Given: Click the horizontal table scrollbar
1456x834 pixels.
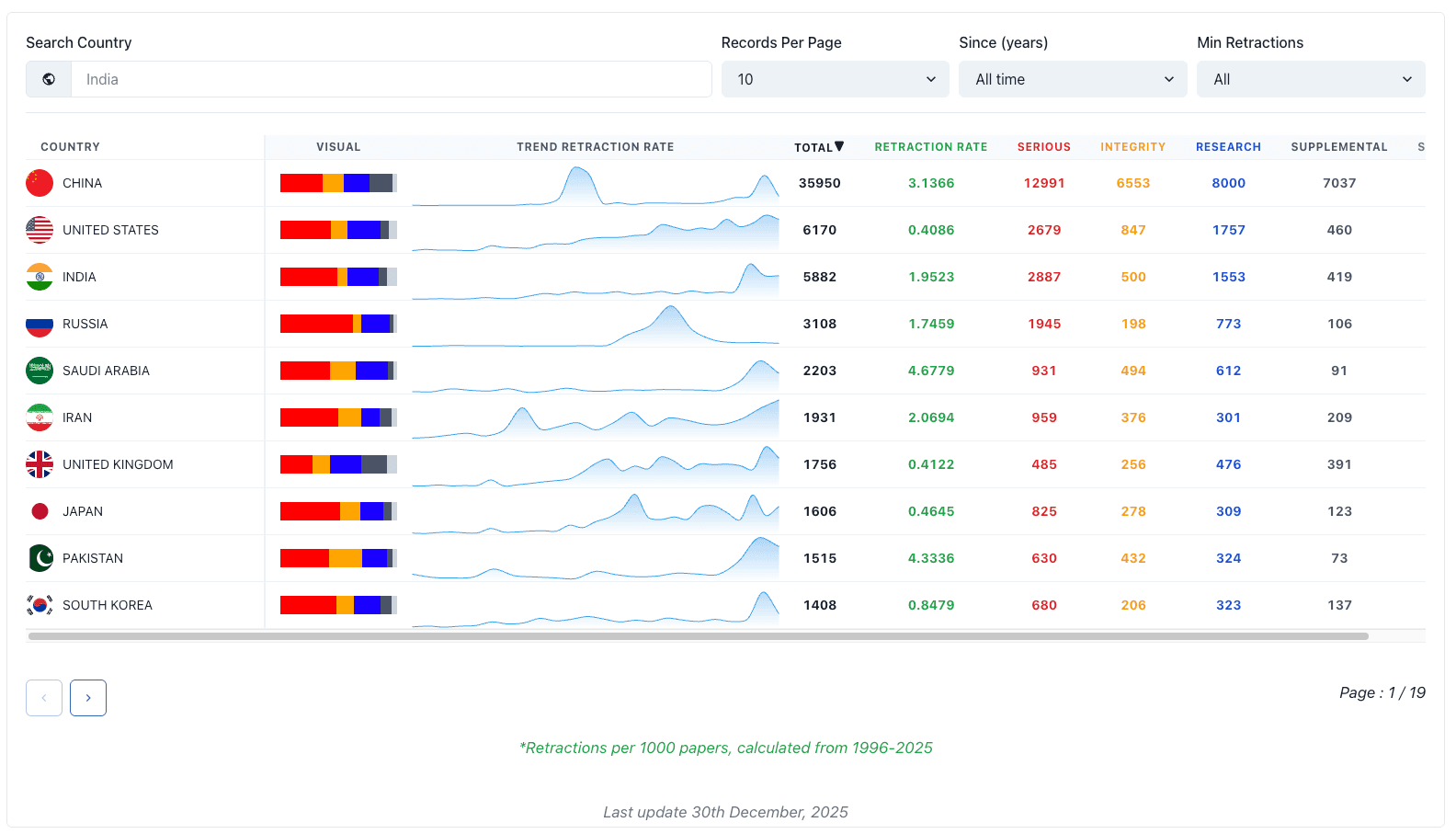Looking at the screenshot, I should [x=699, y=636].
